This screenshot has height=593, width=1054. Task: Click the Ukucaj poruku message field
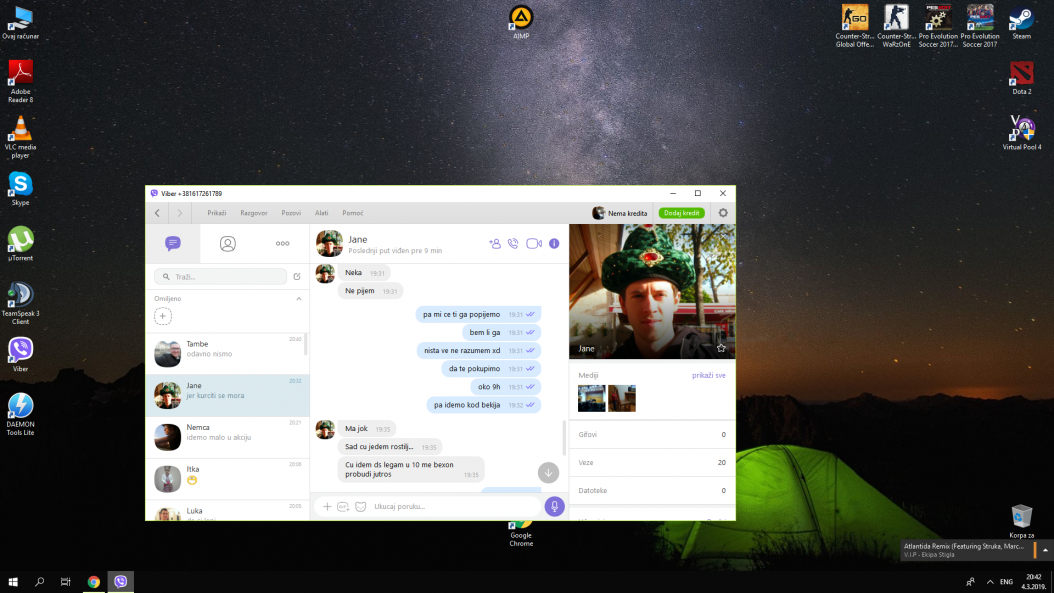pyautogui.click(x=456, y=506)
